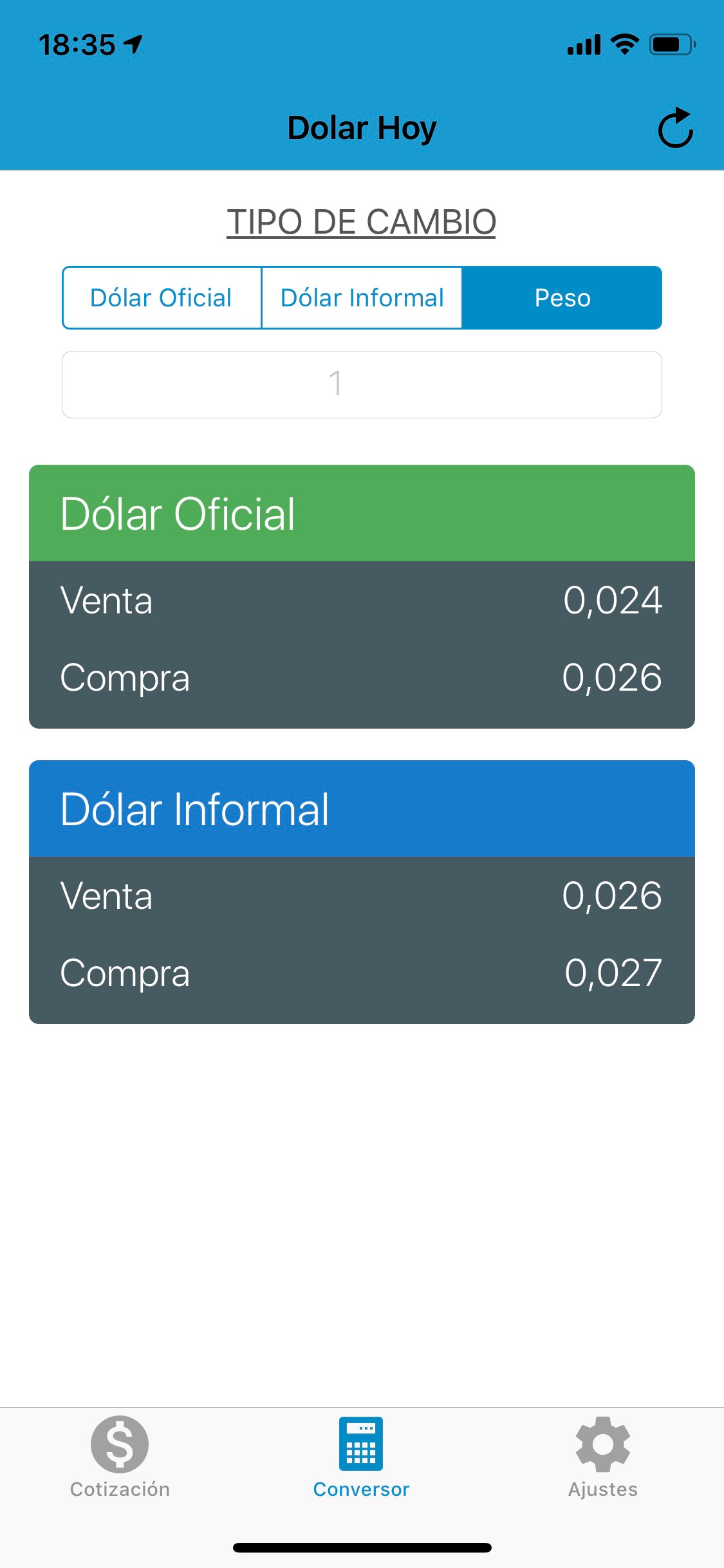Image resolution: width=724 pixels, height=1568 pixels.
Task: Go to the Cotización tab label
Action: pyautogui.click(x=120, y=1489)
